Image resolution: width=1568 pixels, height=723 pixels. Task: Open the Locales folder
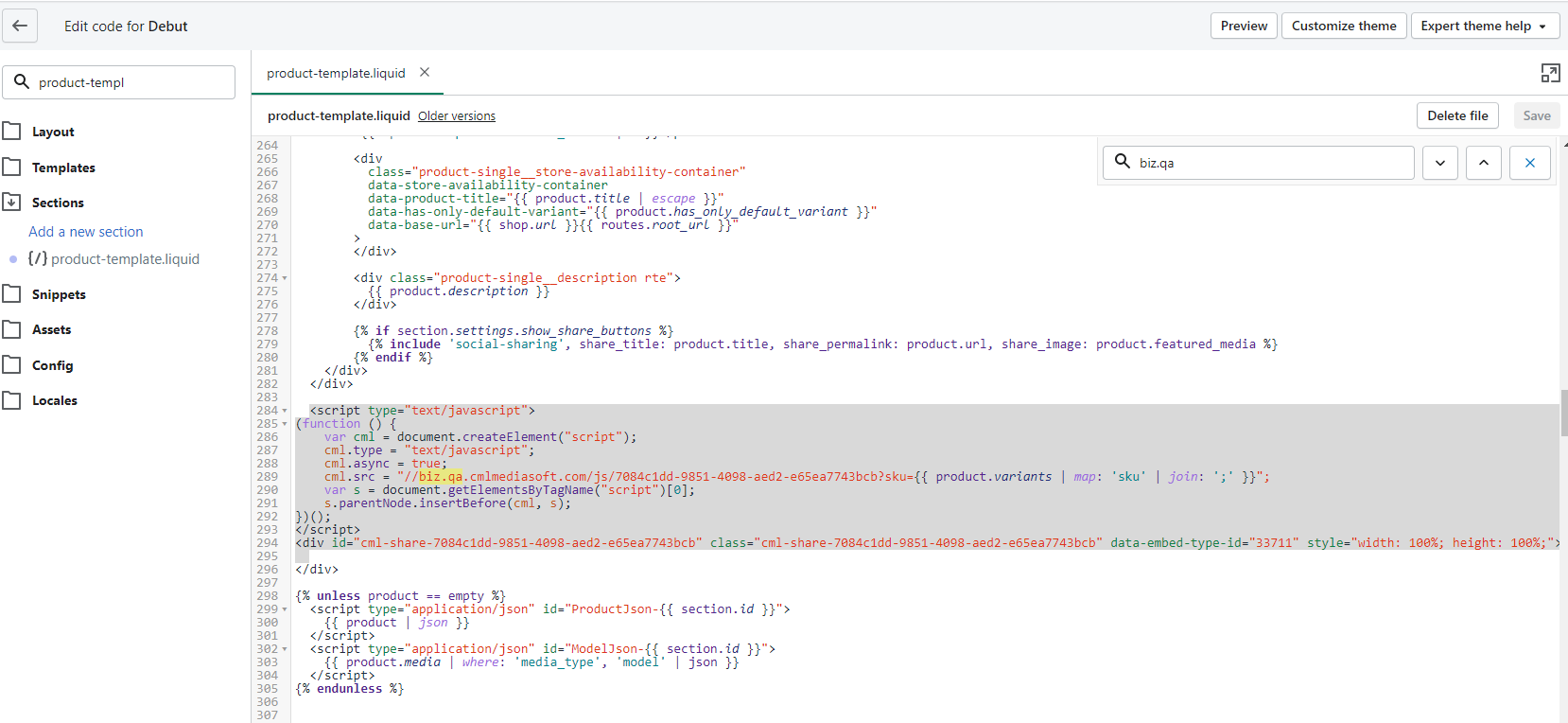(55, 400)
